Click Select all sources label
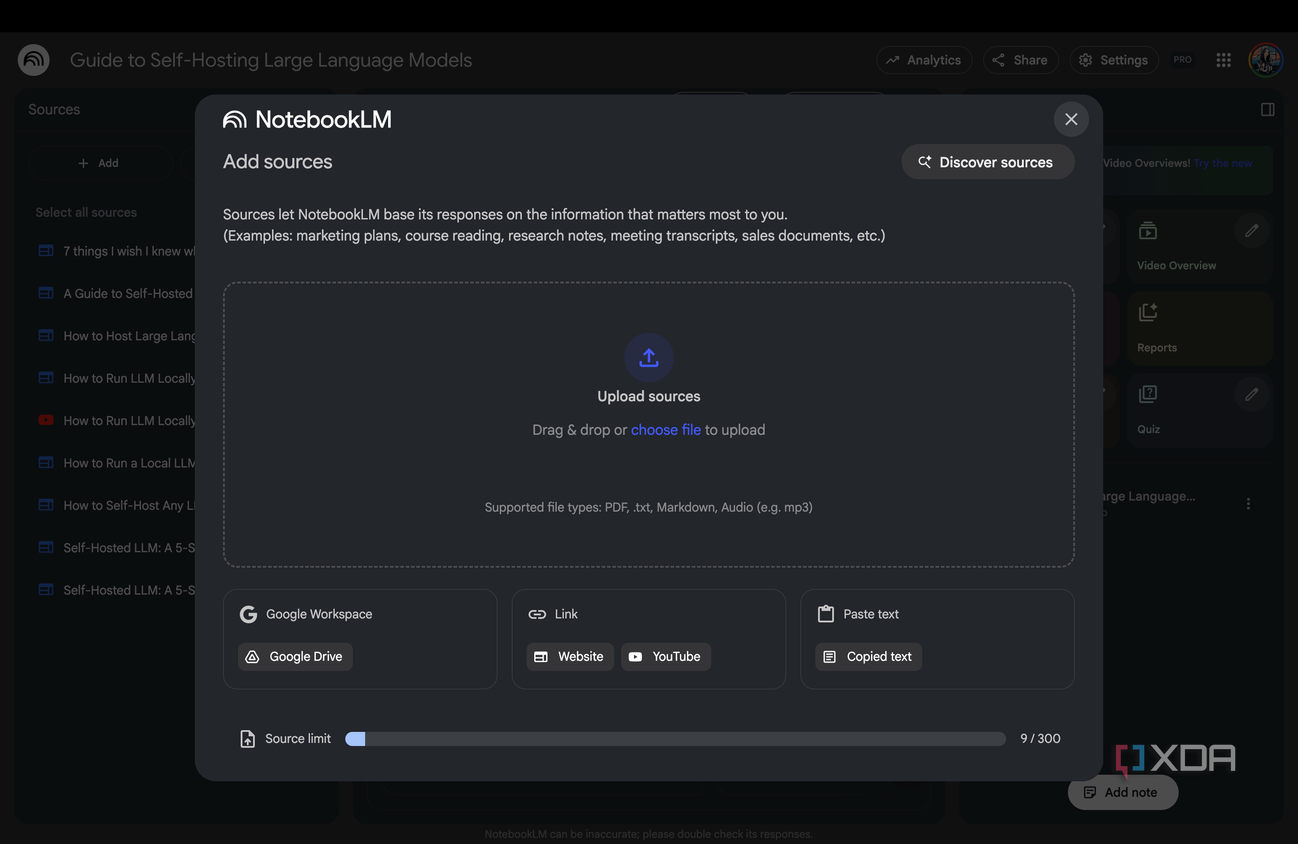 [x=86, y=212]
